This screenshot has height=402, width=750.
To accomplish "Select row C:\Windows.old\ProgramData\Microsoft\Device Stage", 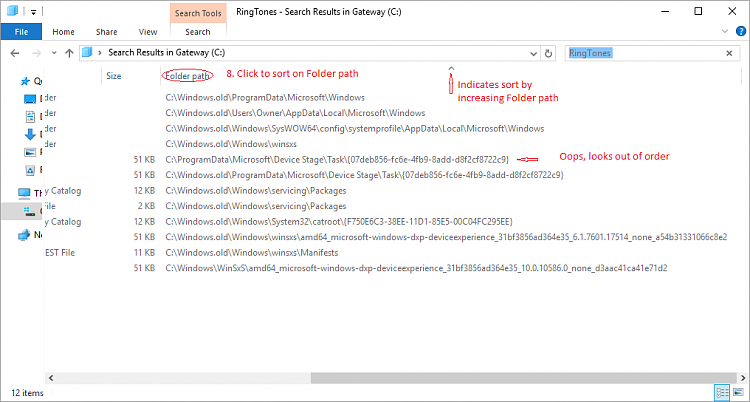I will [x=390, y=175].
